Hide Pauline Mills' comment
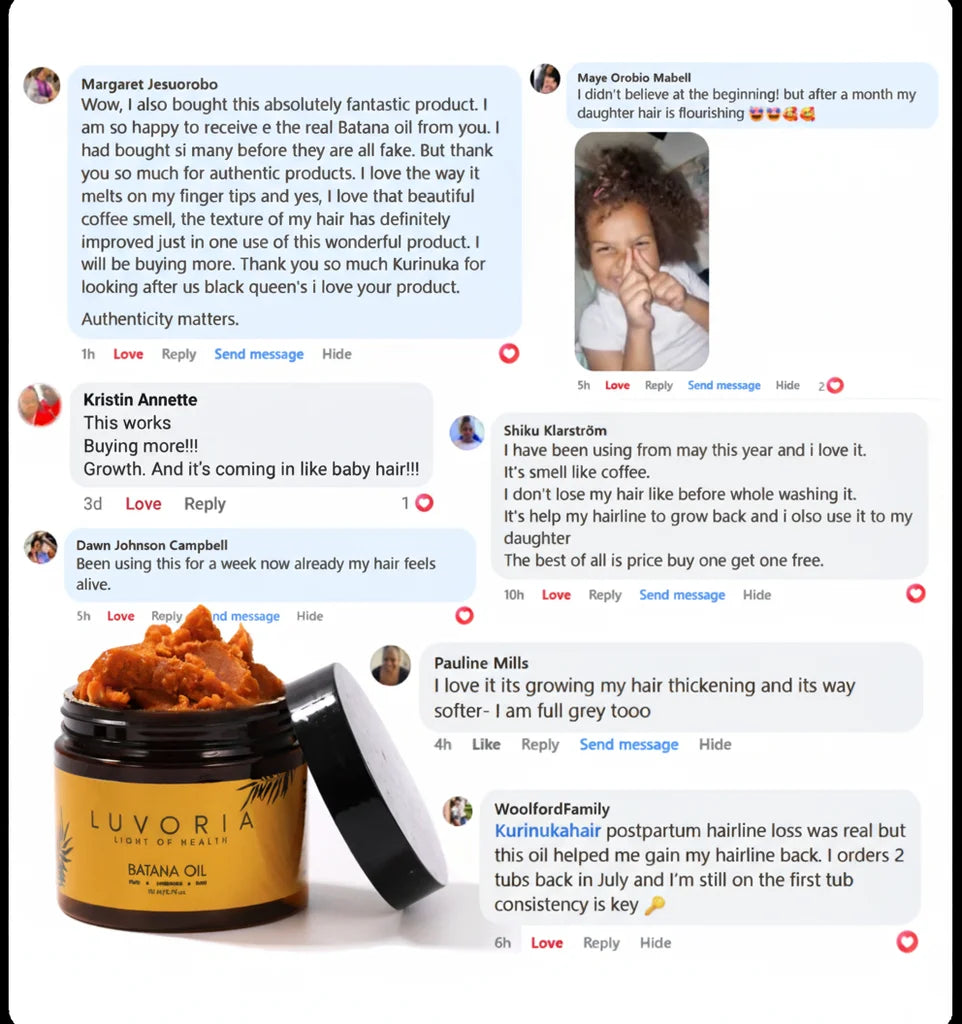This screenshot has height=1024, width=962. tap(714, 744)
